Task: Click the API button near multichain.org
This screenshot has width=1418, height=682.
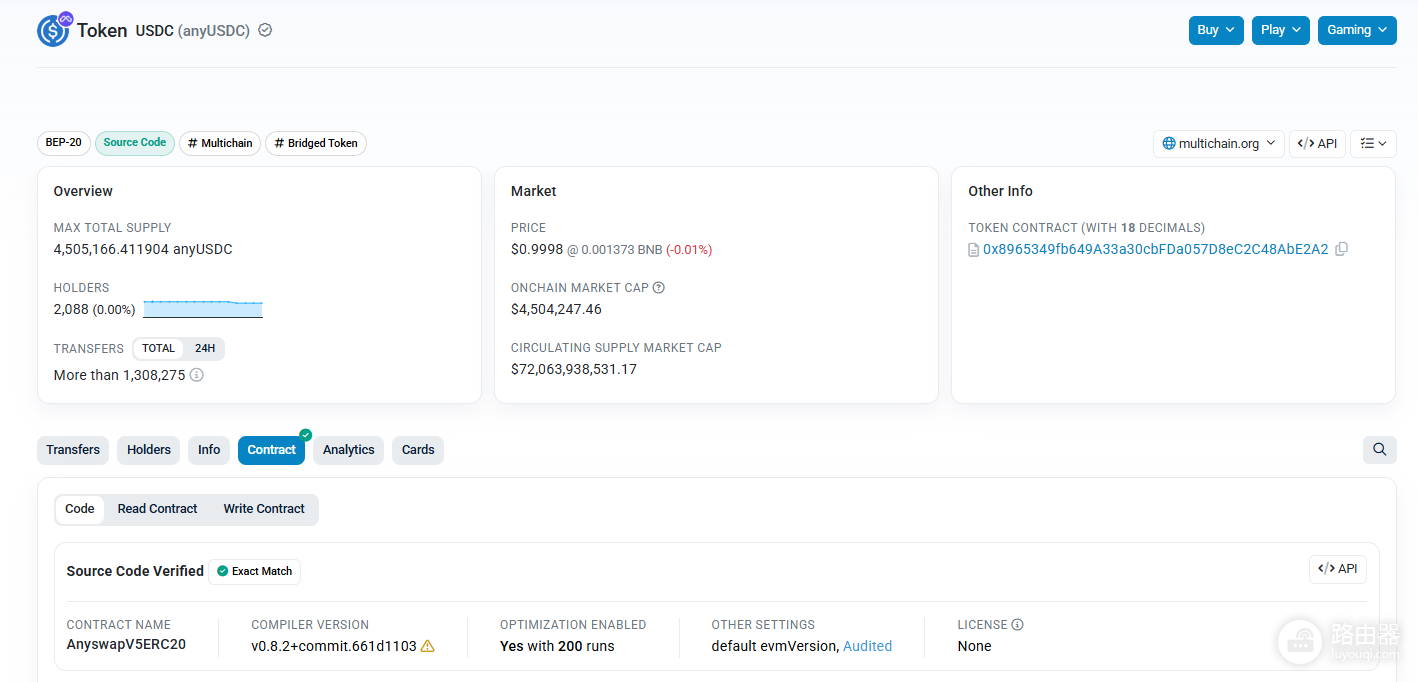Action: [1317, 144]
